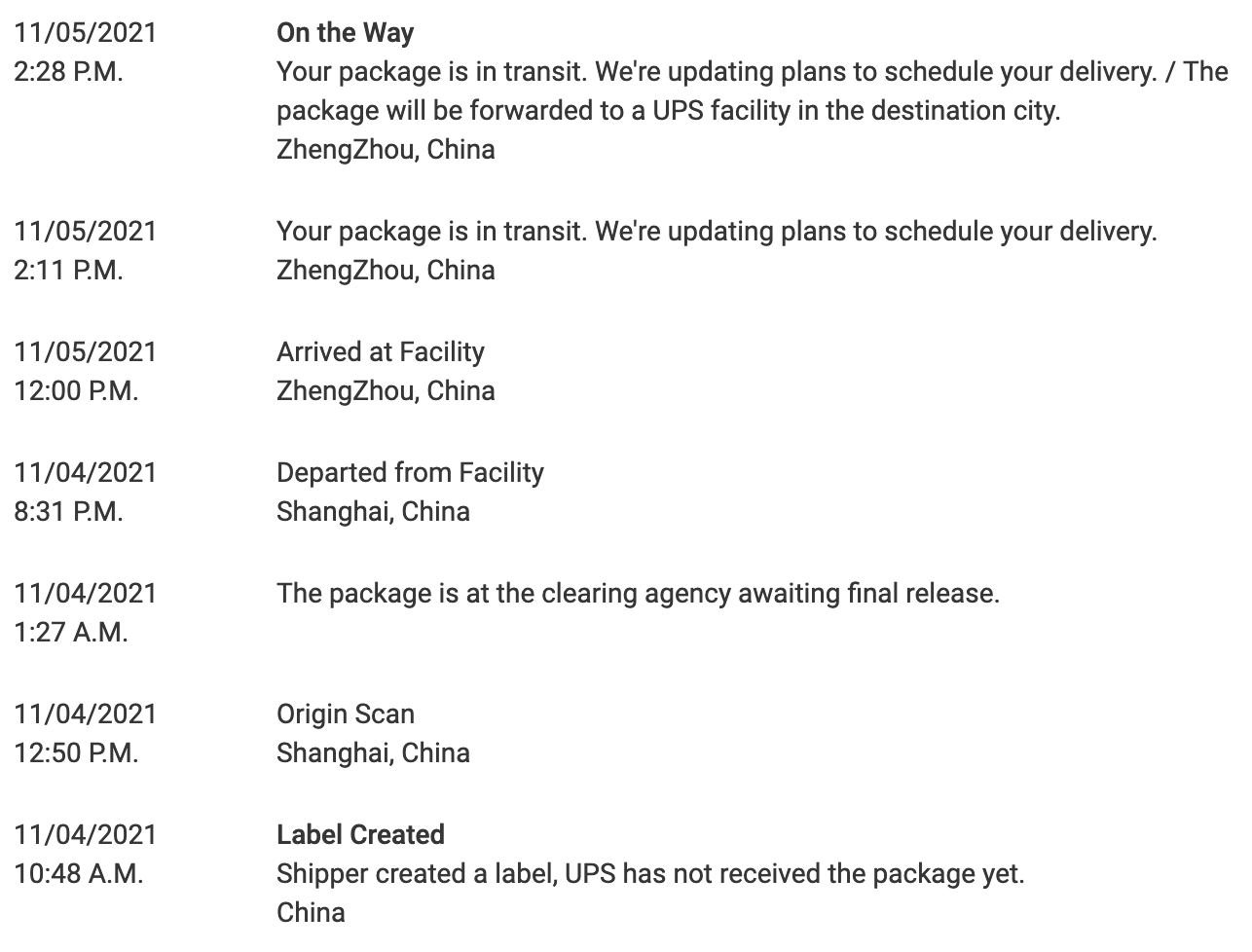Click 'Shipper created a label' description text

[x=650, y=874]
